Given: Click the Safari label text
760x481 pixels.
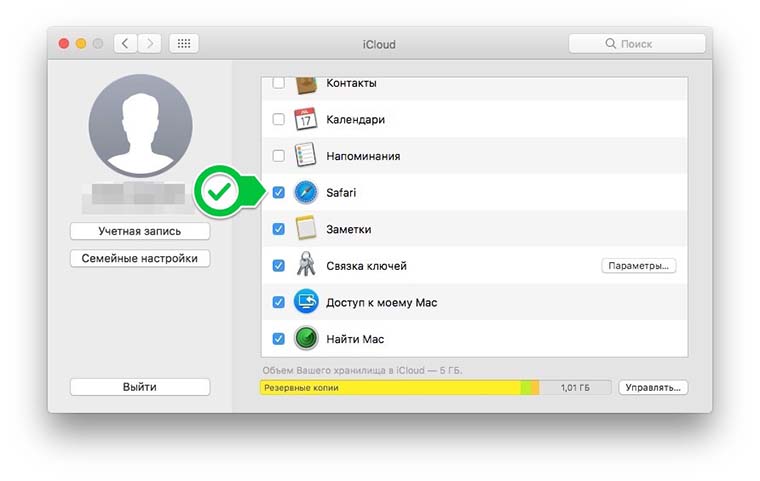Looking at the screenshot, I should 341,192.
